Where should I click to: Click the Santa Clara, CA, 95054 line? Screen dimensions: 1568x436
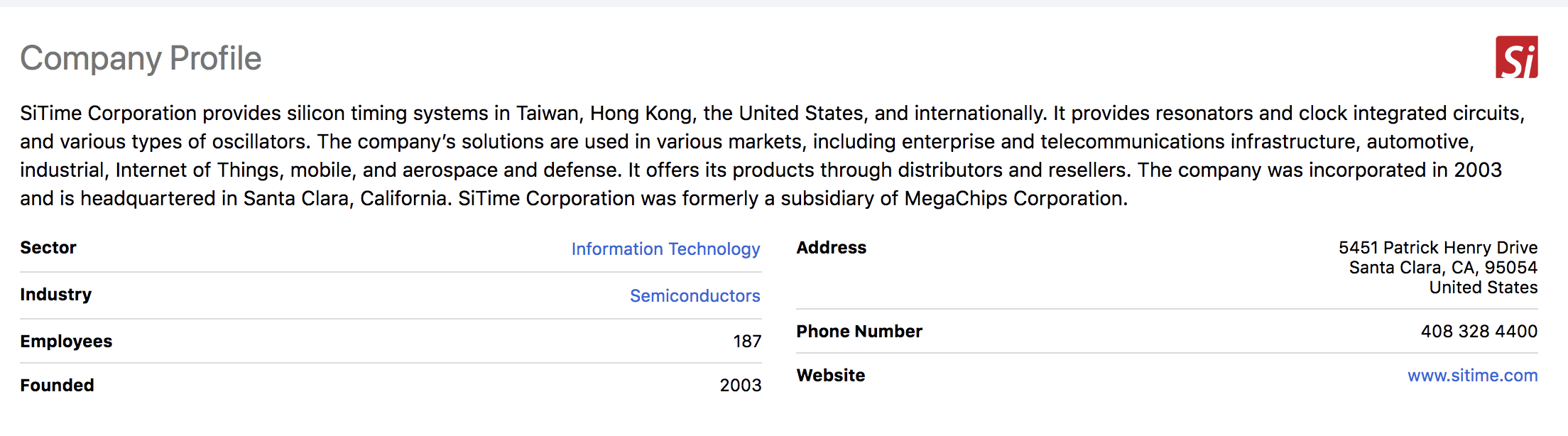coord(1442,268)
